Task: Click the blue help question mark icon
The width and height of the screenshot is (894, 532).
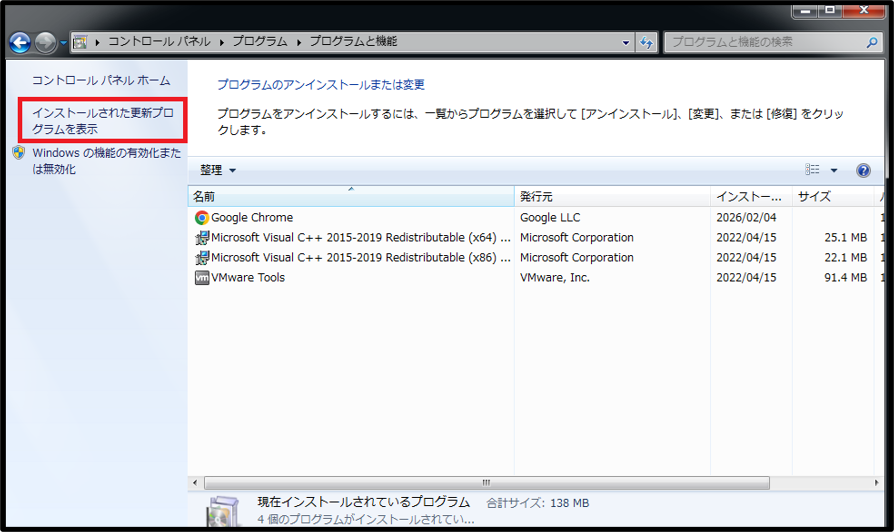Action: (863, 170)
